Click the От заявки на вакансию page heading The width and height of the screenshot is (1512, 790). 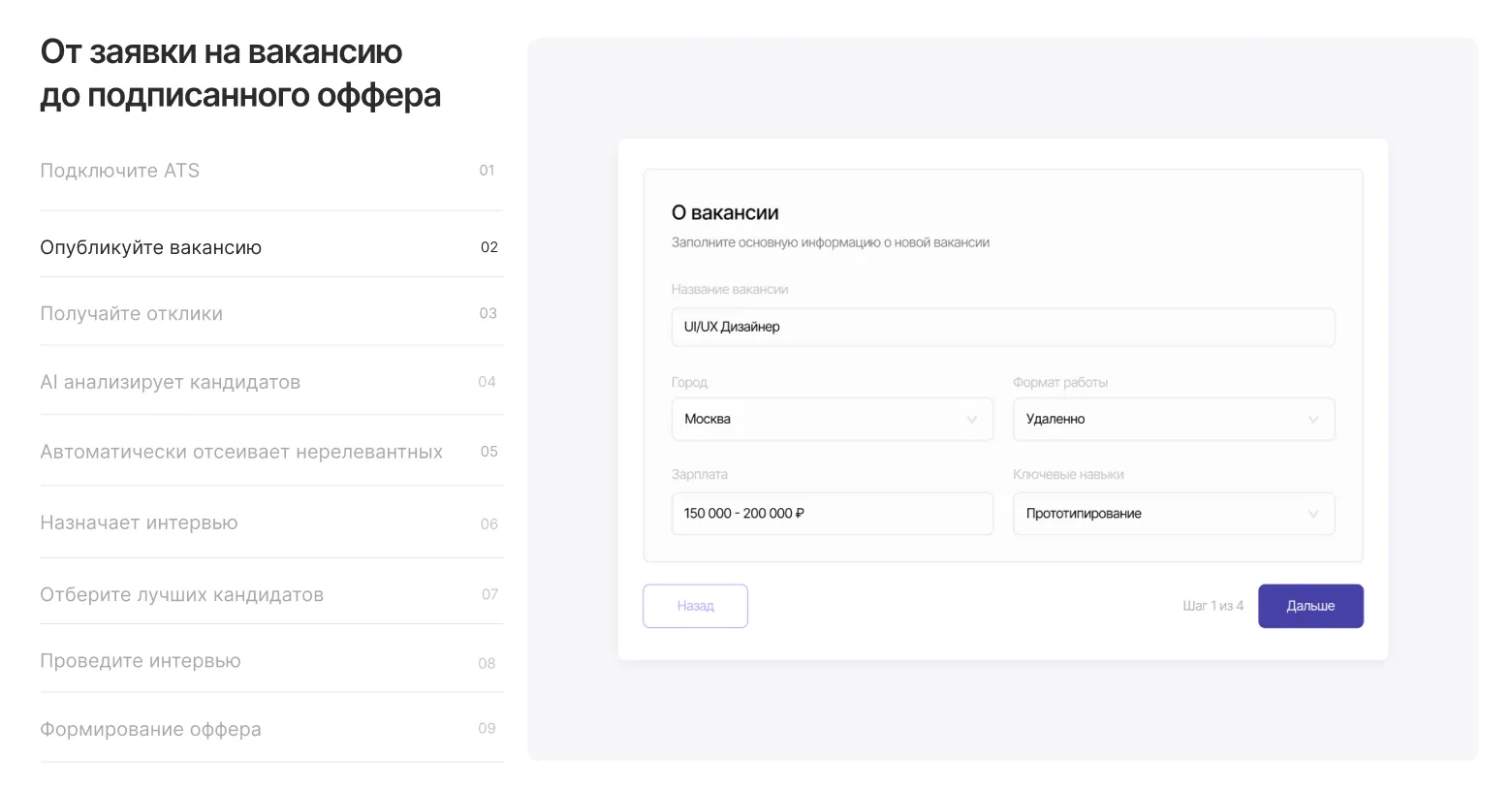tap(240, 74)
